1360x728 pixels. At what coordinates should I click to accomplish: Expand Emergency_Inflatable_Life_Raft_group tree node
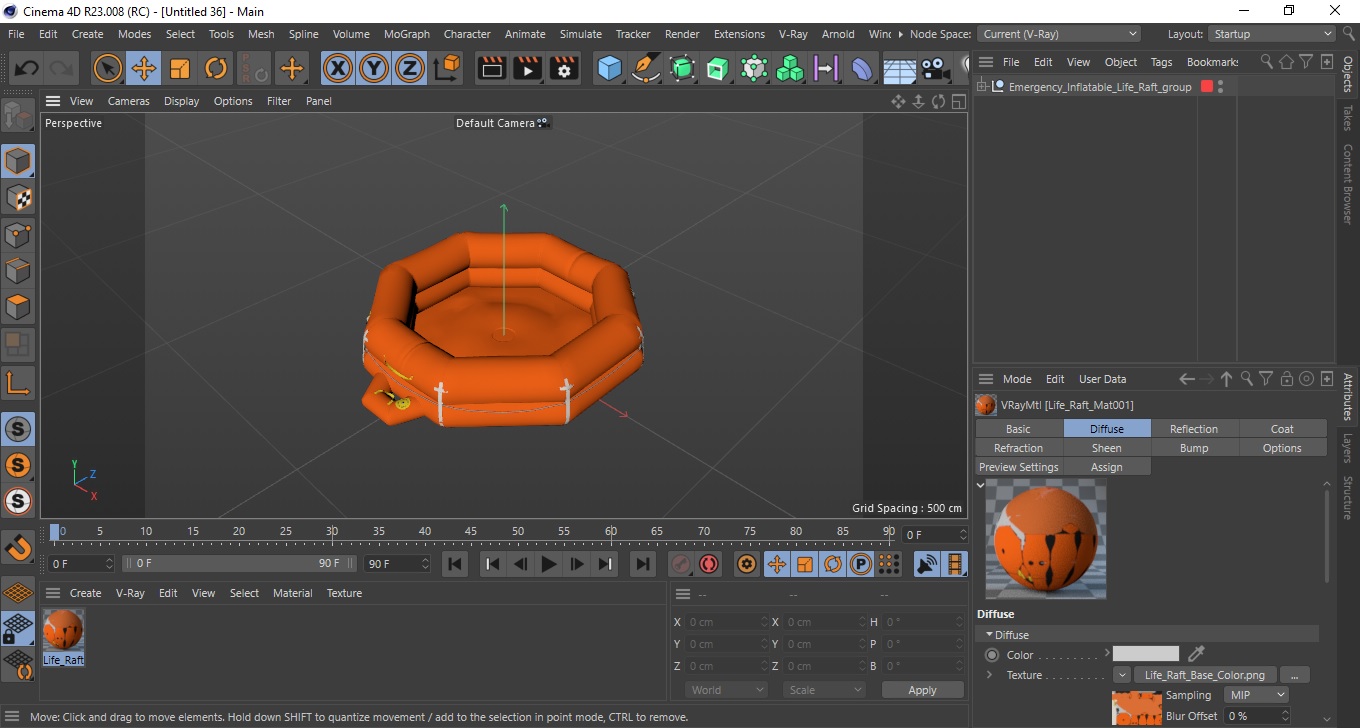tap(982, 86)
